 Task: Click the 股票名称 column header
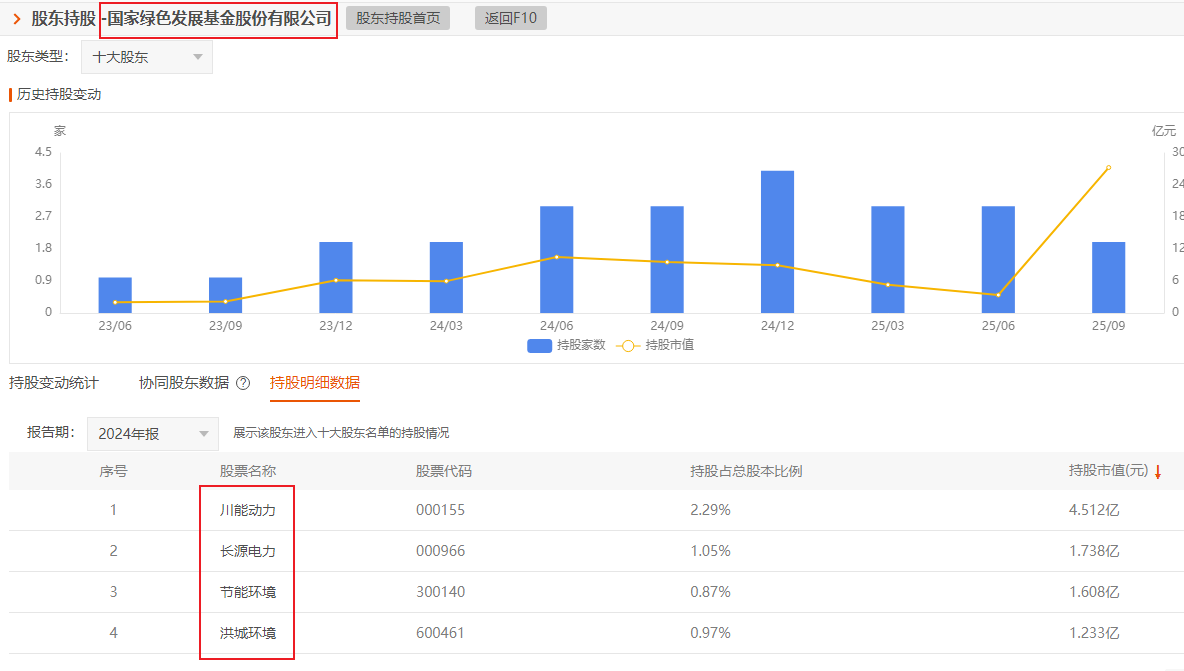point(248,472)
